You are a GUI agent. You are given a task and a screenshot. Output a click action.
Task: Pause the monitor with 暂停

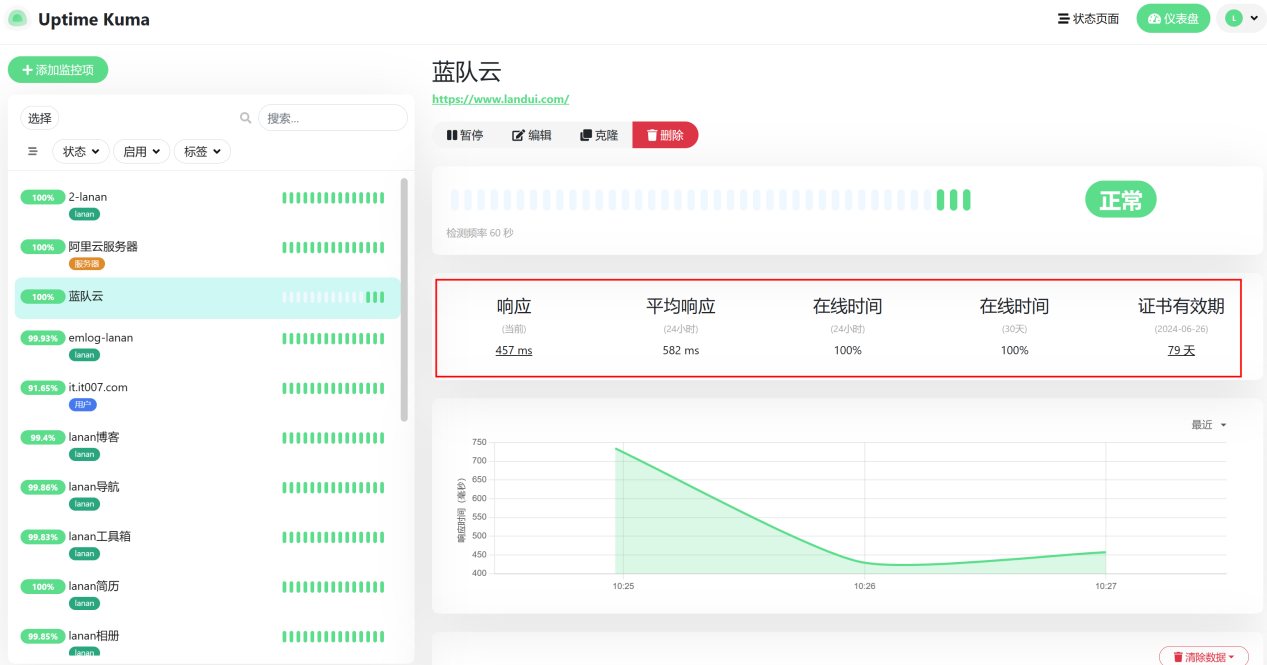point(465,135)
